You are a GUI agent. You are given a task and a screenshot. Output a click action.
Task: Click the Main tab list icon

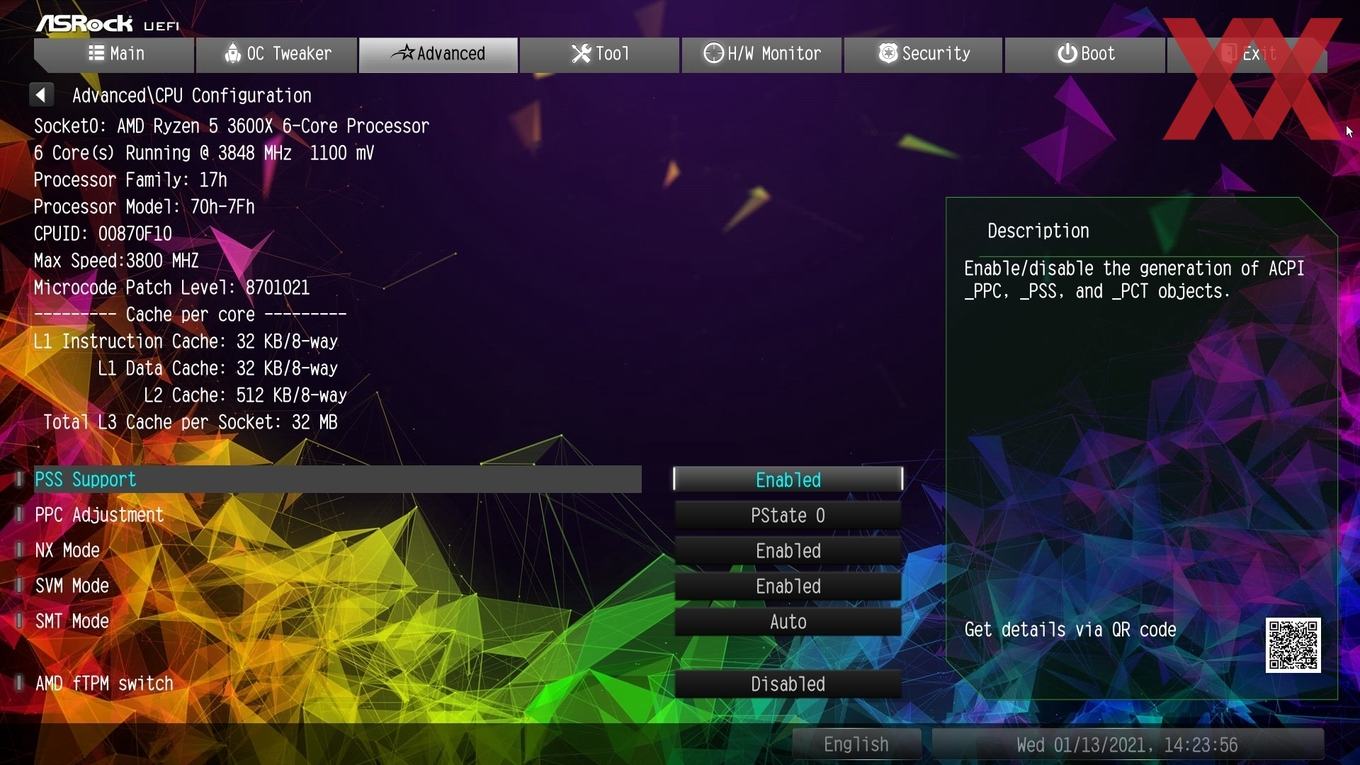coord(96,53)
